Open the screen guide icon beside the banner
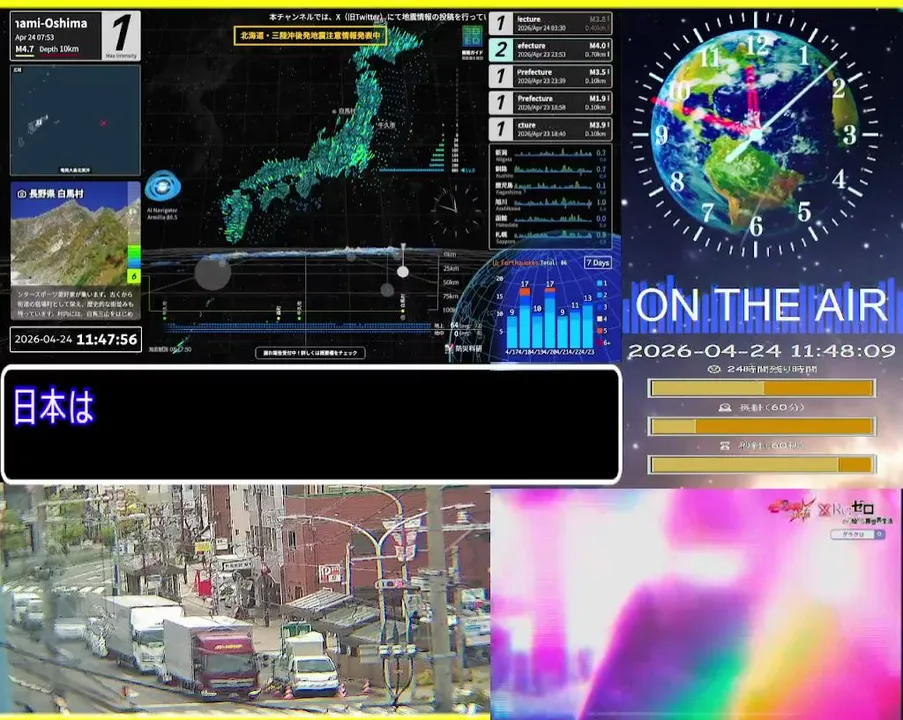Viewport: 903px width, 720px height. point(472,37)
